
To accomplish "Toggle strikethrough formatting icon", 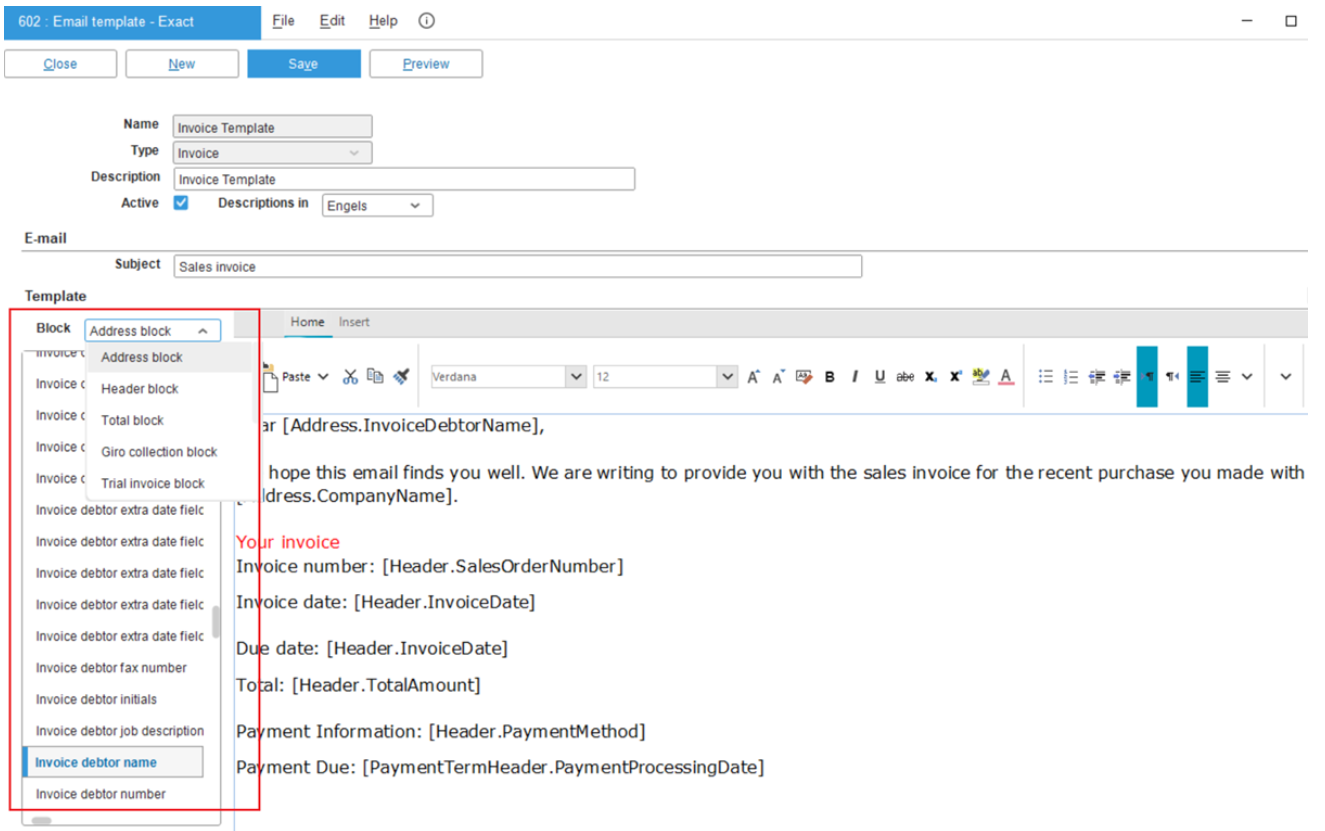I will click(x=905, y=377).
